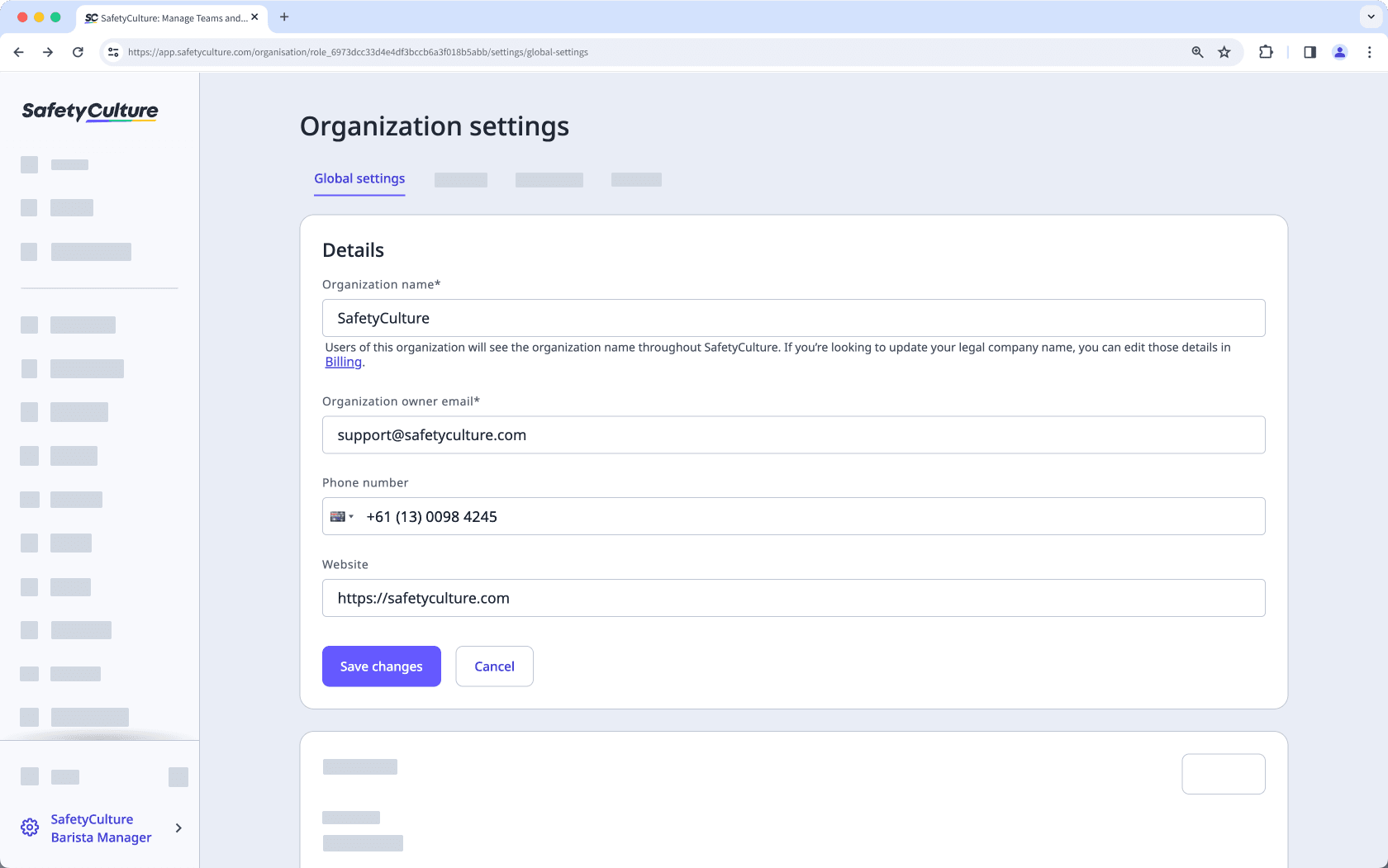This screenshot has height=868, width=1388.
Task: Click the SafetyCulture logo in the sidebar
Action: pos(88,112)
